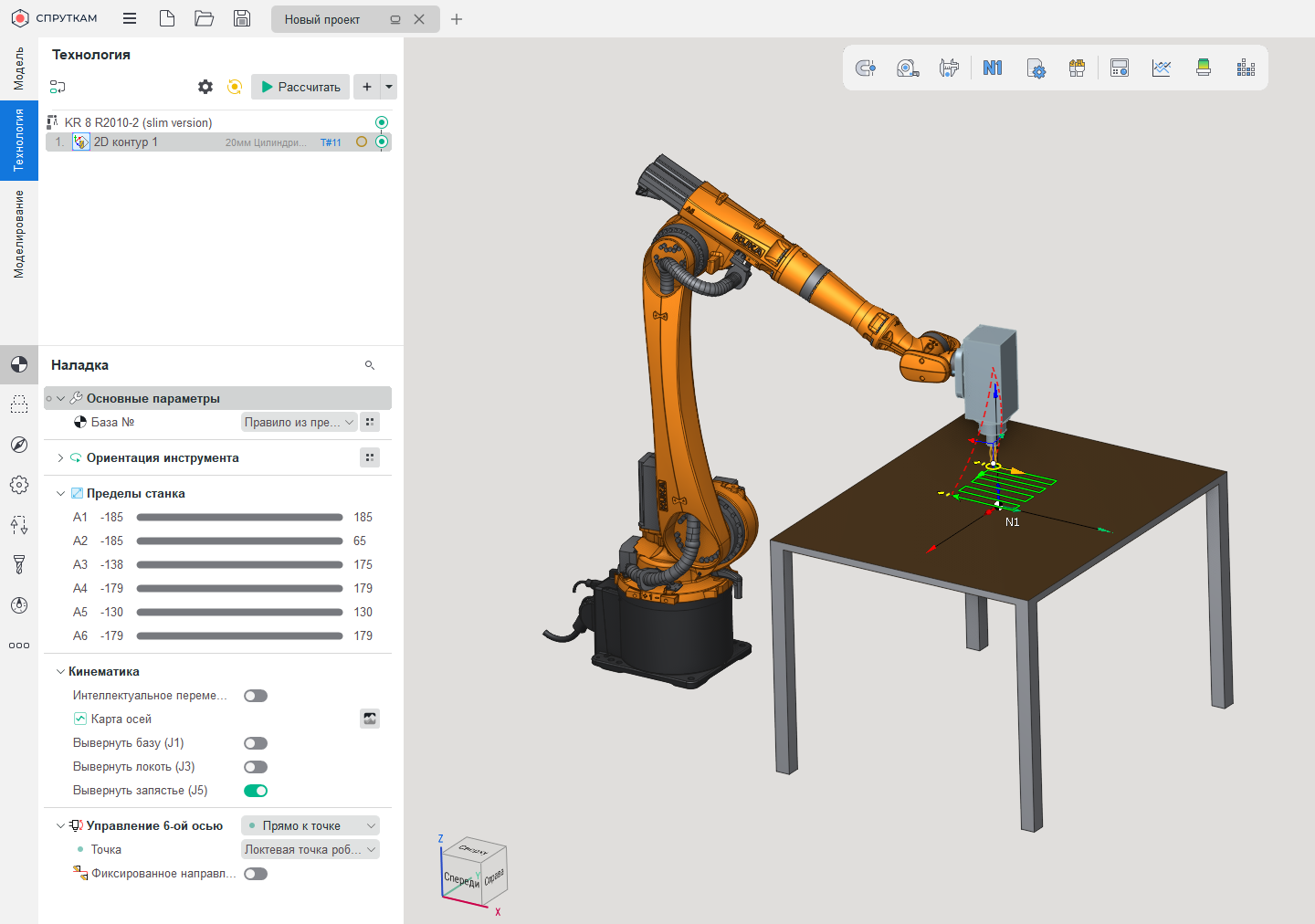Click the N1 coordinate system icon
The height and width of the screenshot is (924, 1315).
pyautogui.click(x=993, y=68)
